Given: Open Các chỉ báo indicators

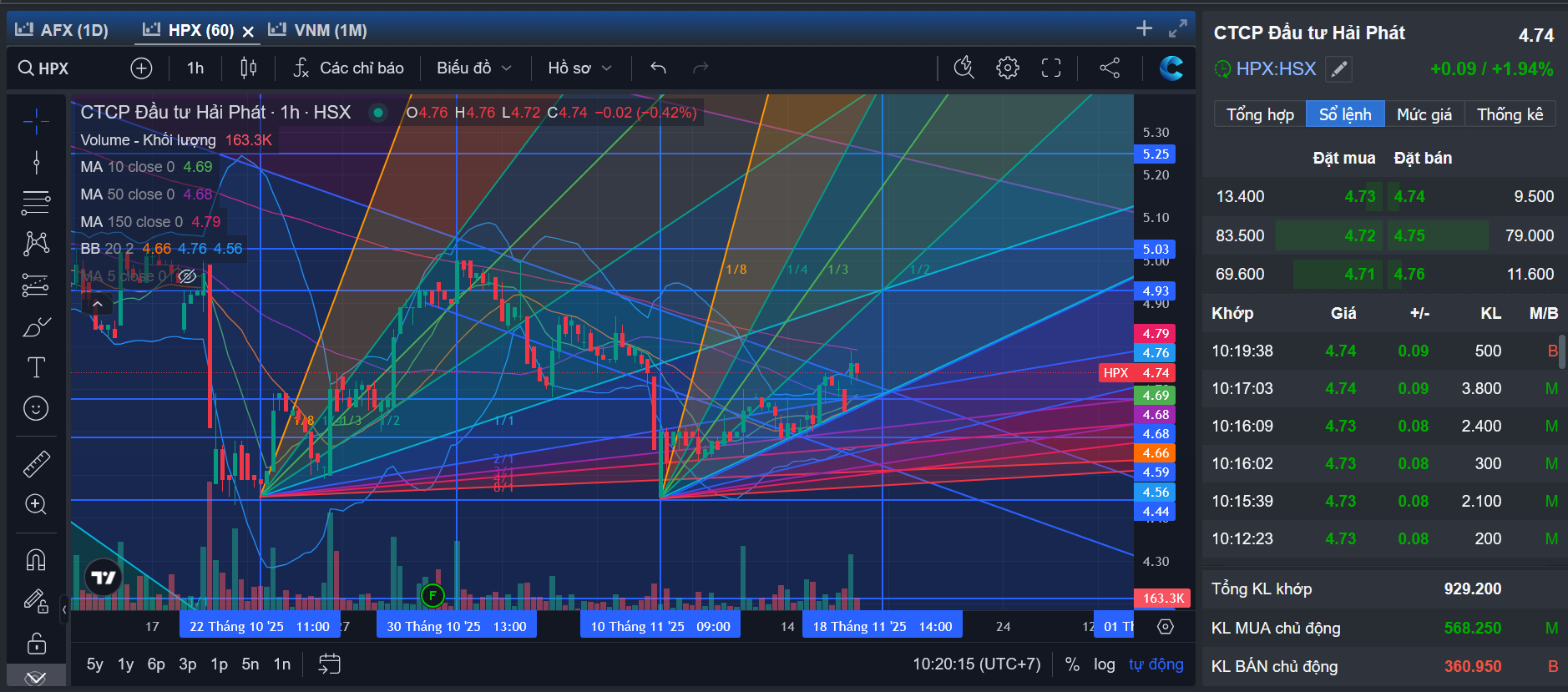Looking at the screenshot, I should (x=349, y=68).
